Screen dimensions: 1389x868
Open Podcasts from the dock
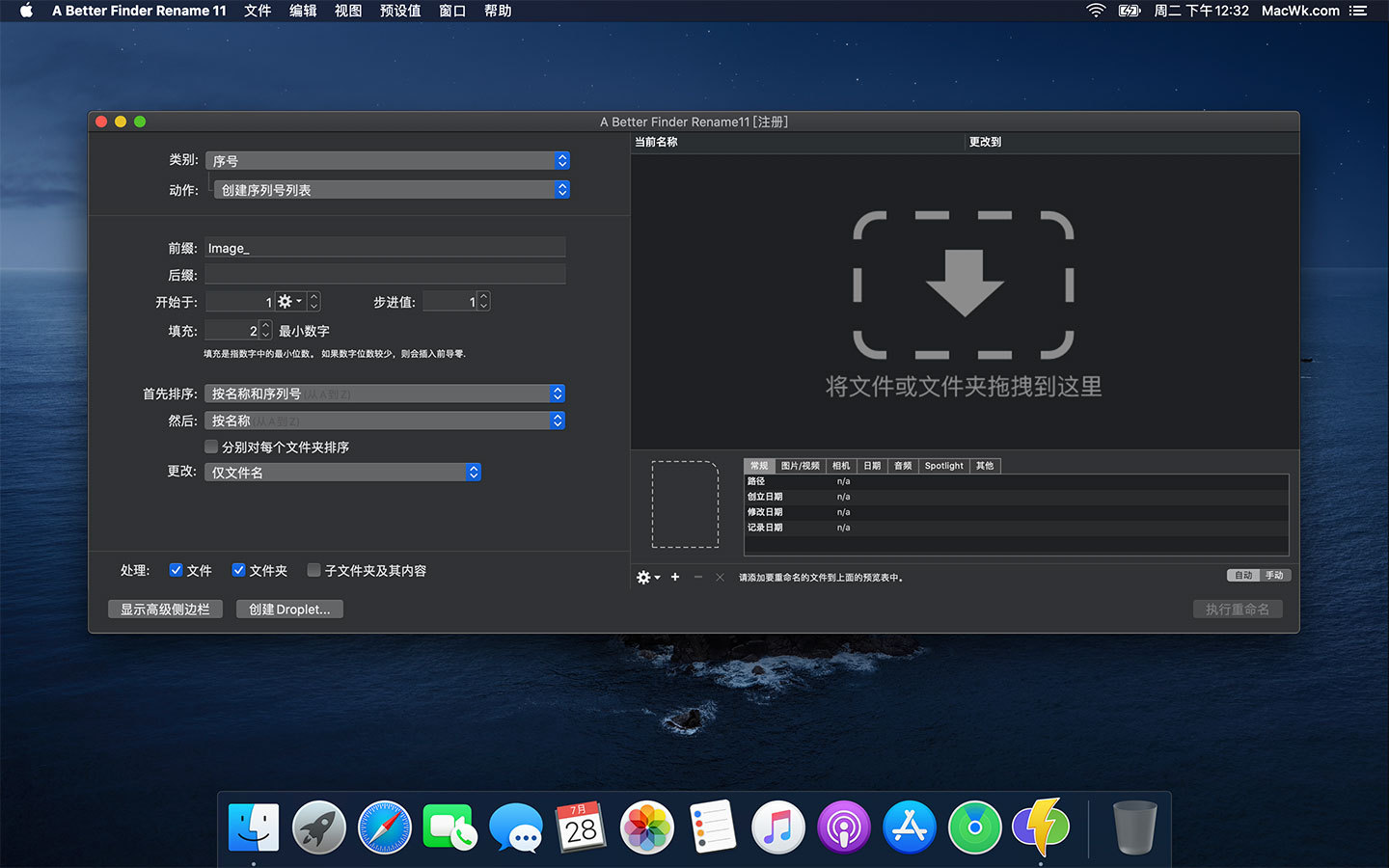(x=843, y=827)
